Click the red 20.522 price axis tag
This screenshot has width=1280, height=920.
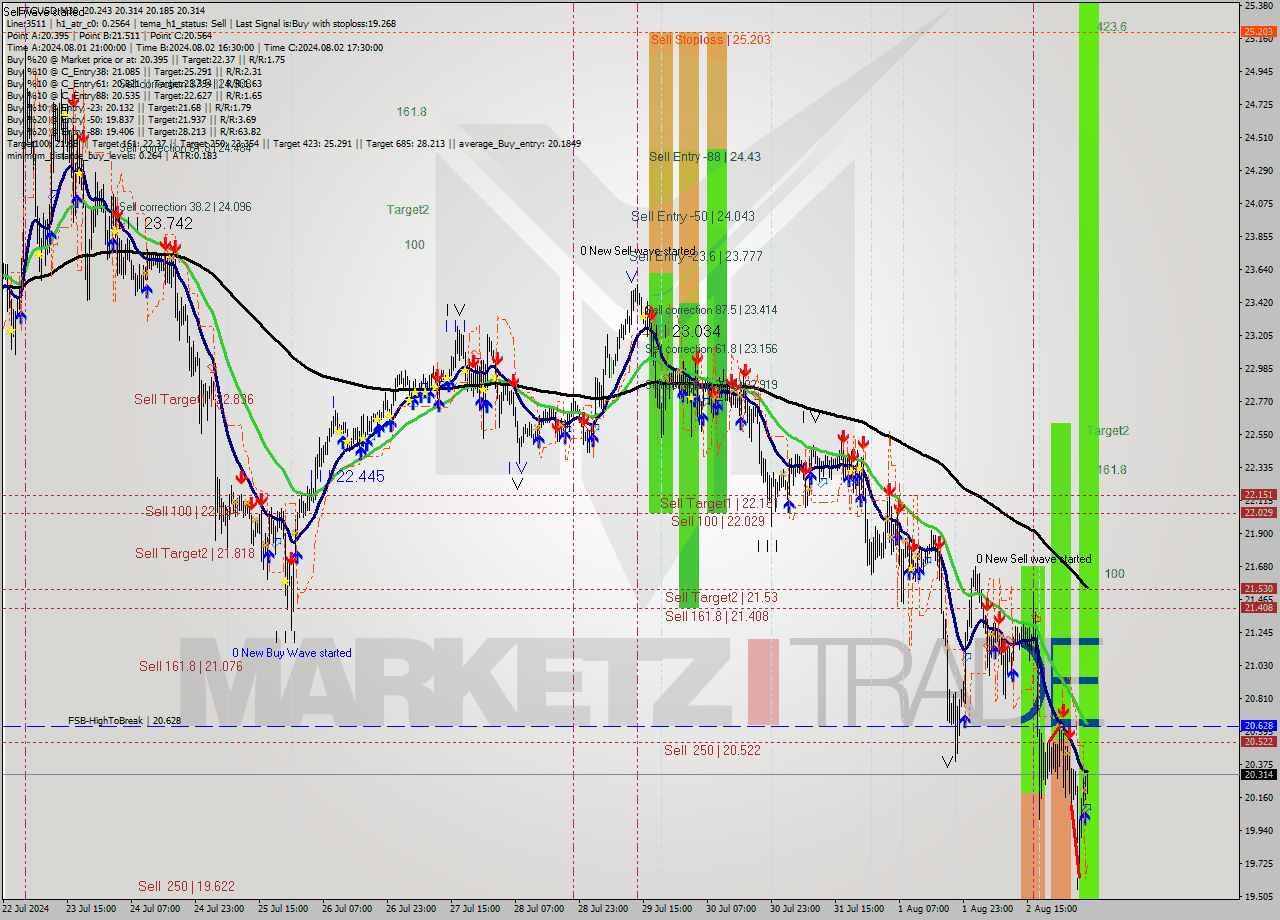(x=1258, y=741)
